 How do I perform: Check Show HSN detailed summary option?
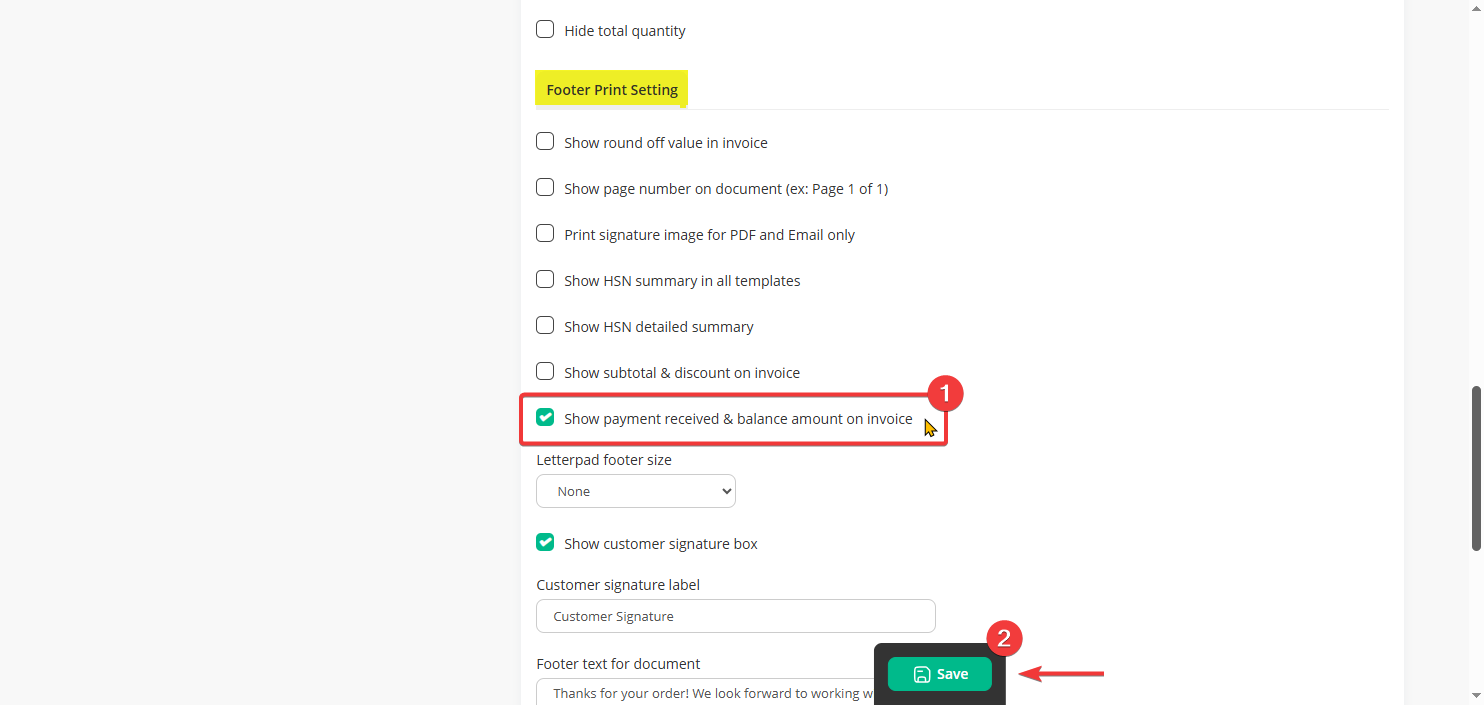[545, 326]
